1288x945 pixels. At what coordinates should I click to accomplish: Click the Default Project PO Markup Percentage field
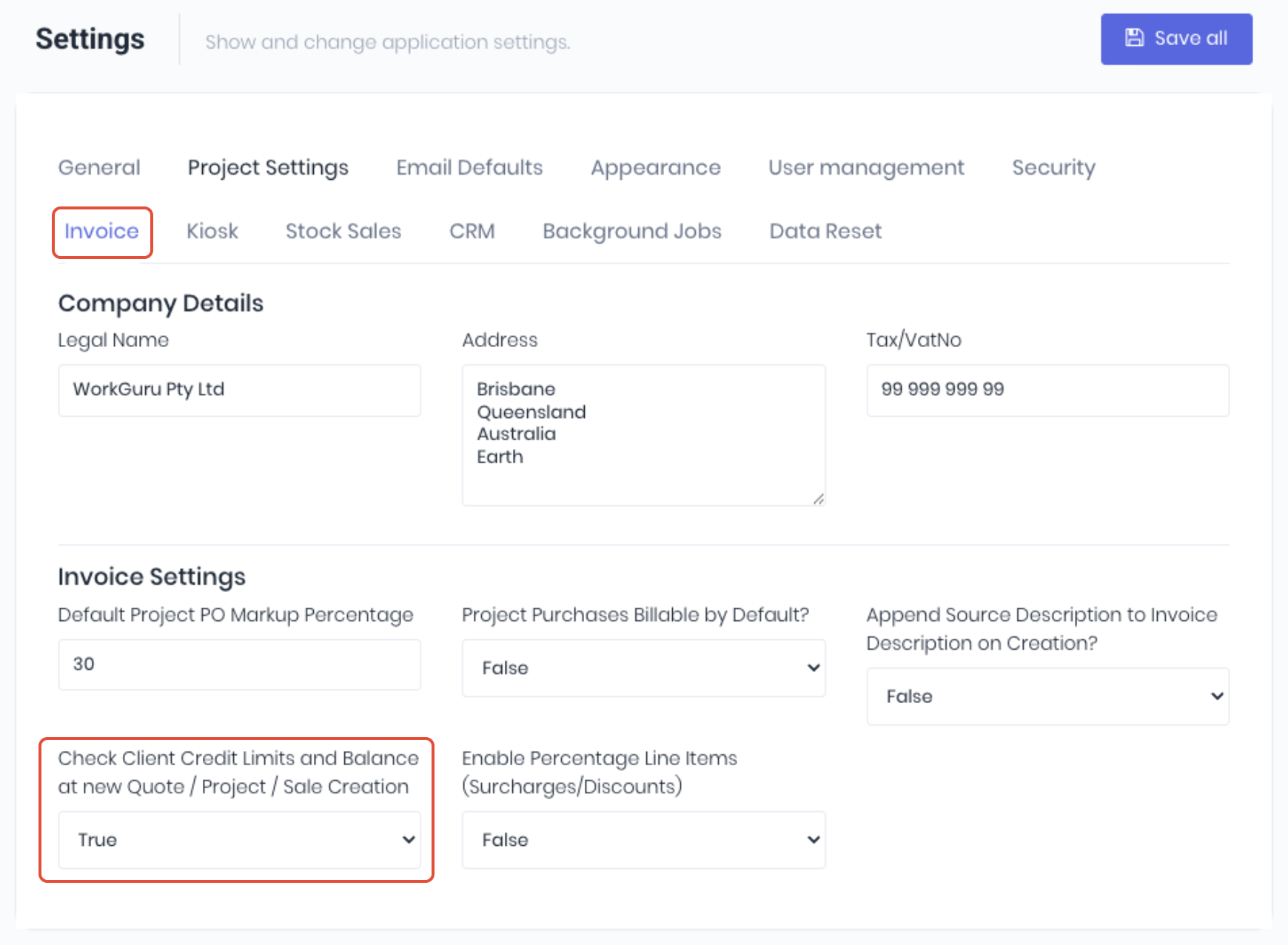(x=239, y=665)
